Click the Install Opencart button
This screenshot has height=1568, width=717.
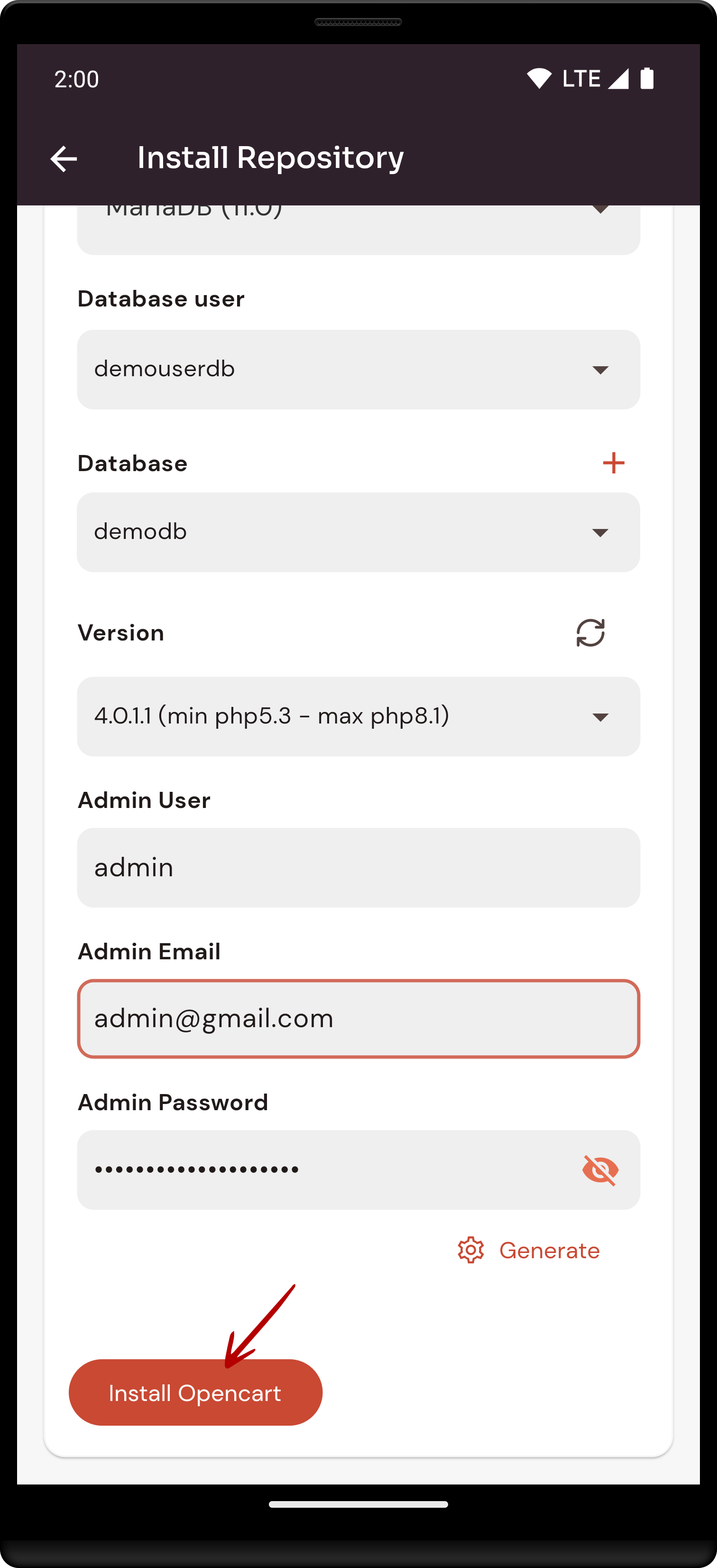point(195,1392)
